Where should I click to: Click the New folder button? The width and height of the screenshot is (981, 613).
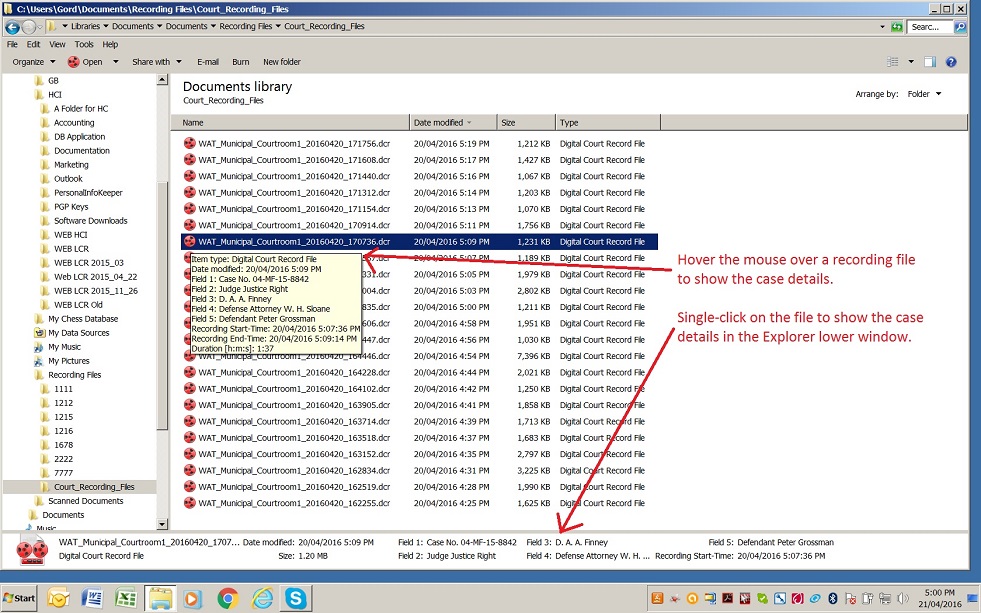coord(282,62)
